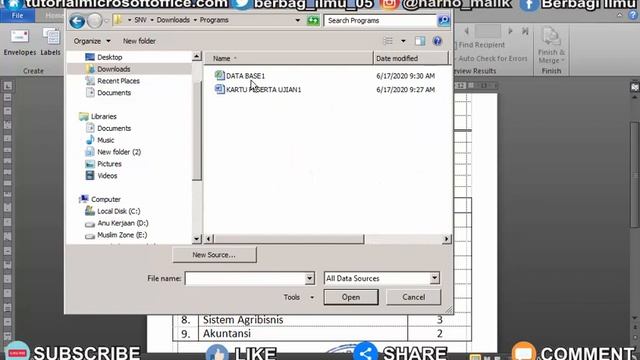
Task: Open the Videos library
Action: point(101,176)
